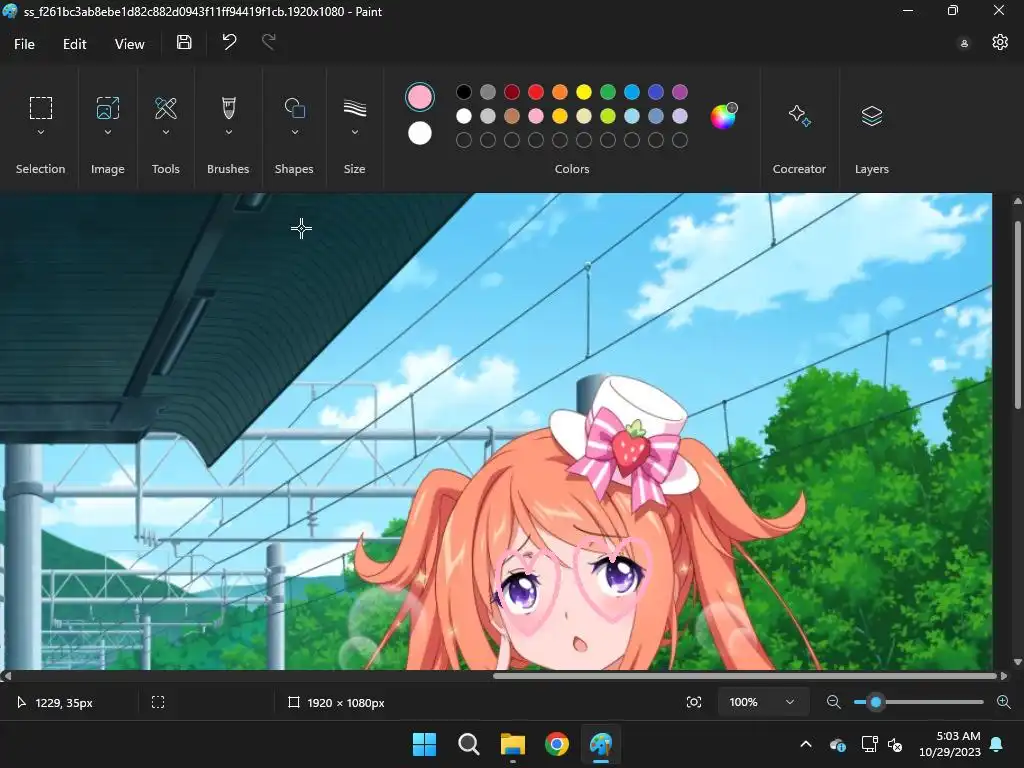Screen dimensions: 1024x768
Task: Show hidden system tray icons
Action: pos(806,744)
